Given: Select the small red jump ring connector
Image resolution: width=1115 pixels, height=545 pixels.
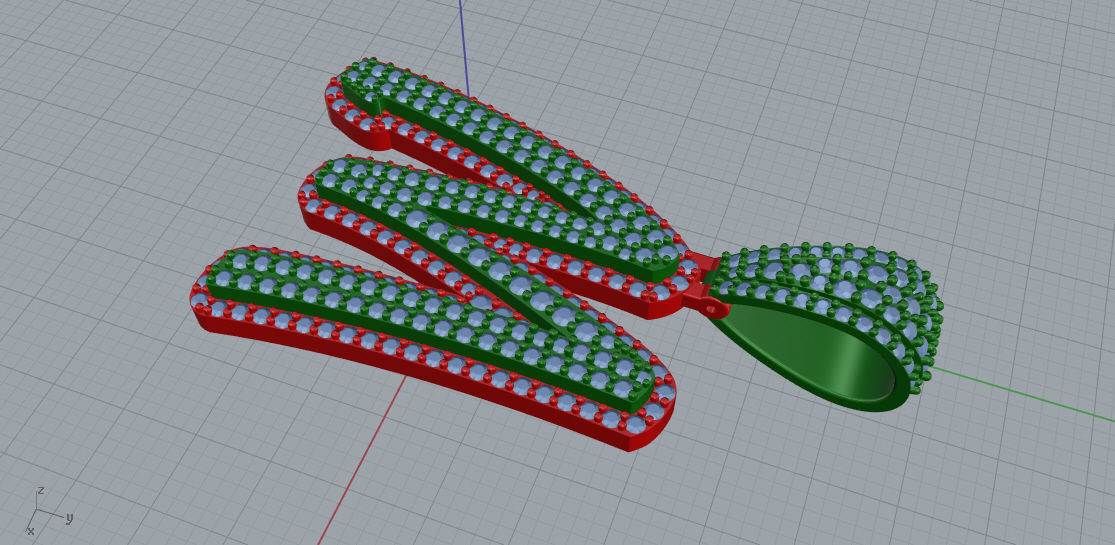Looking at the screenshot, I should click(715, 307).
